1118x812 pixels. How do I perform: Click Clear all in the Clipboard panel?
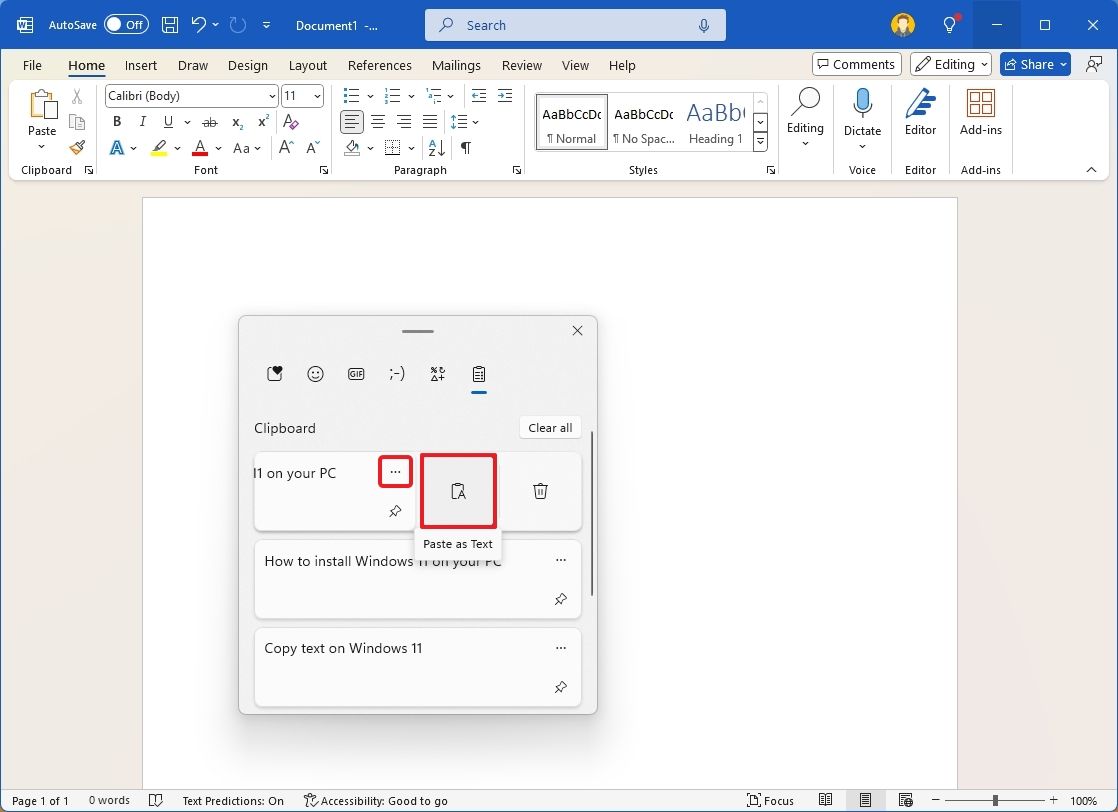tap(550, 427)
